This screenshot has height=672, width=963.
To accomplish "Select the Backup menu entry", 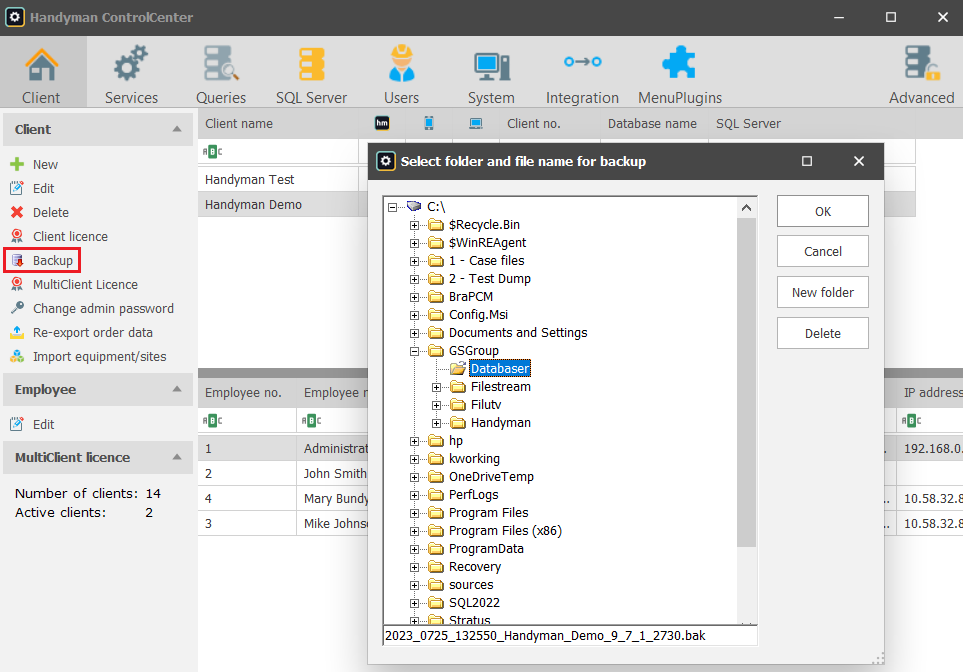I will (x=53, y=260).
